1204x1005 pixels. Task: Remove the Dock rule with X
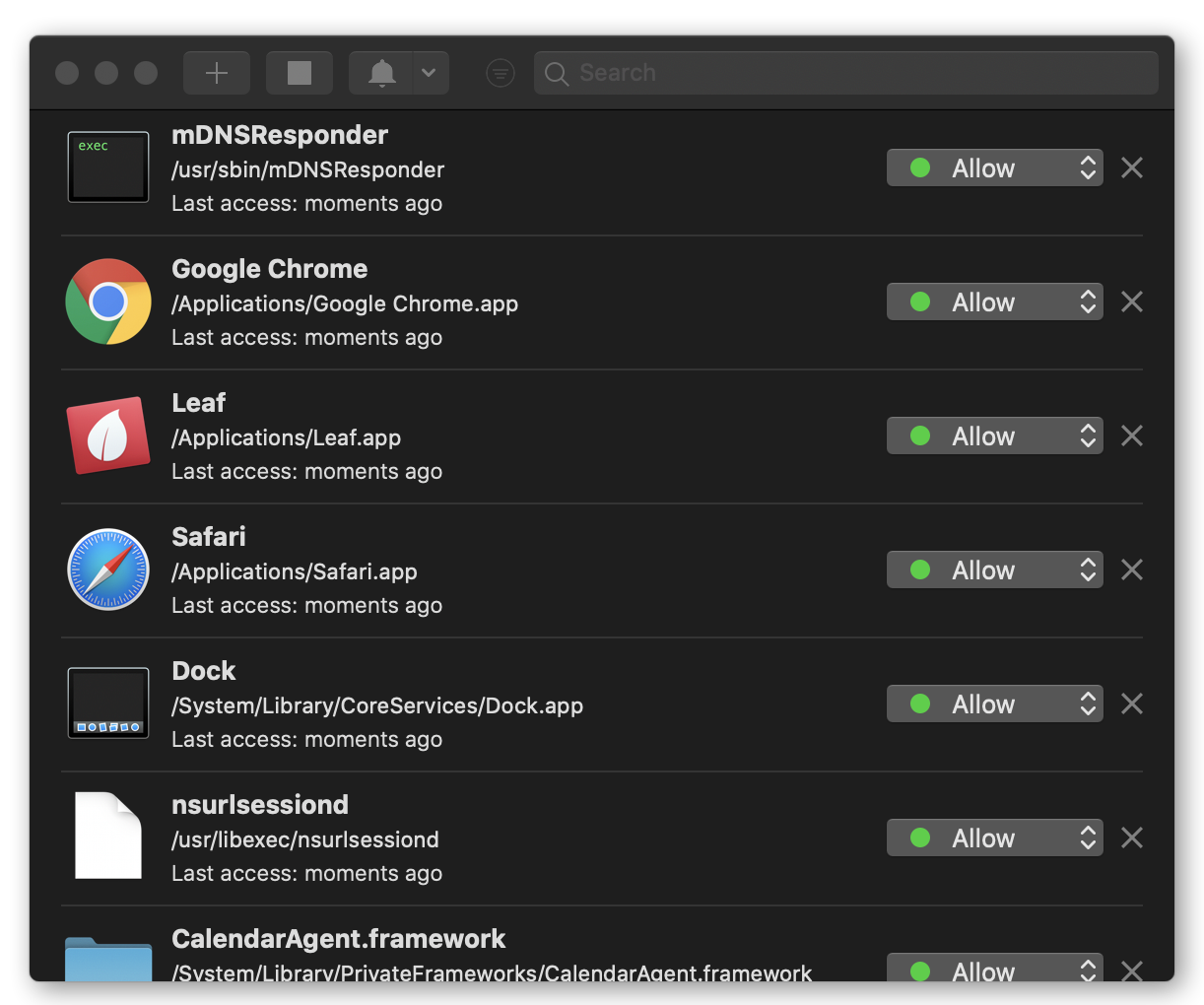(x=1132, y=703)
